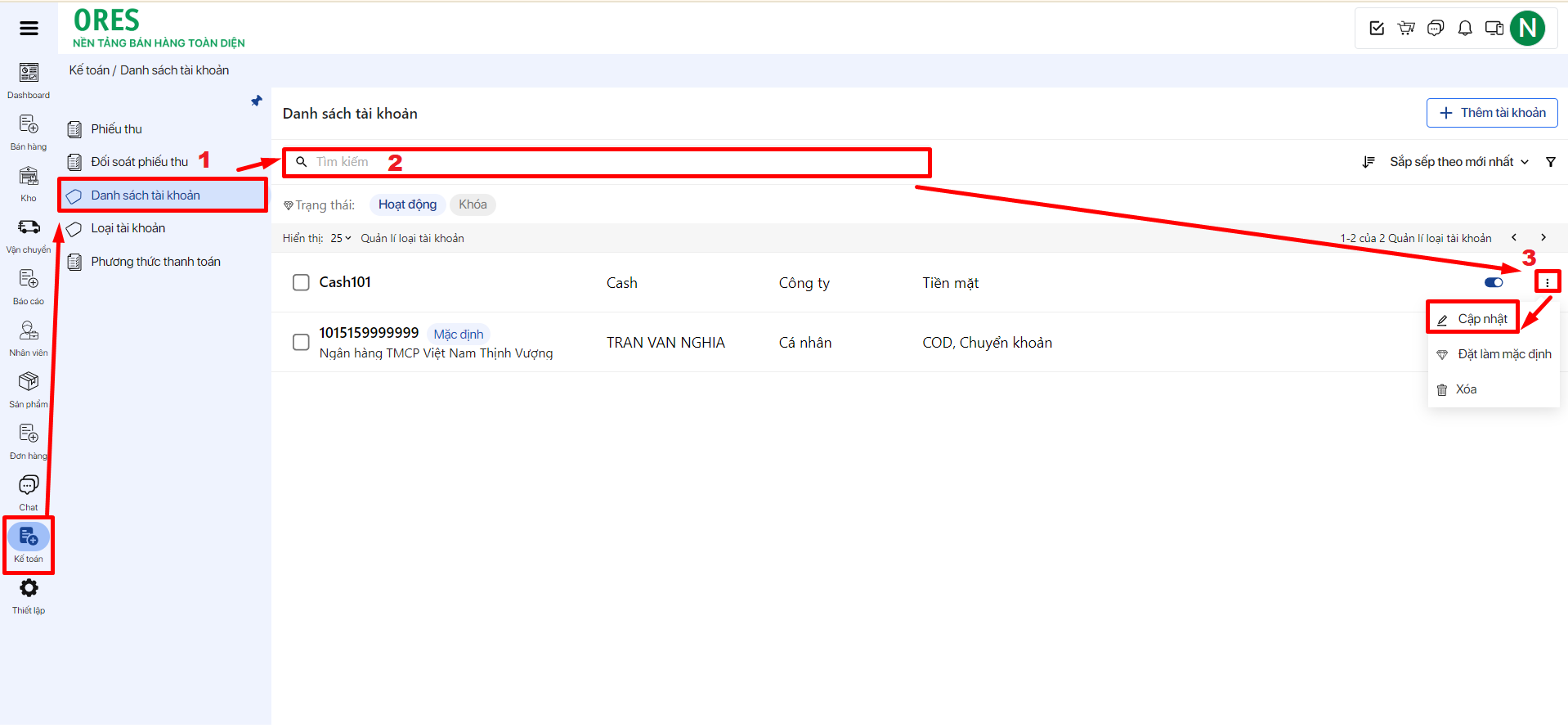This screenshot has width=1568, height=728.
Task: Click the filter funnel icon
Action: tap(1550, 162)
